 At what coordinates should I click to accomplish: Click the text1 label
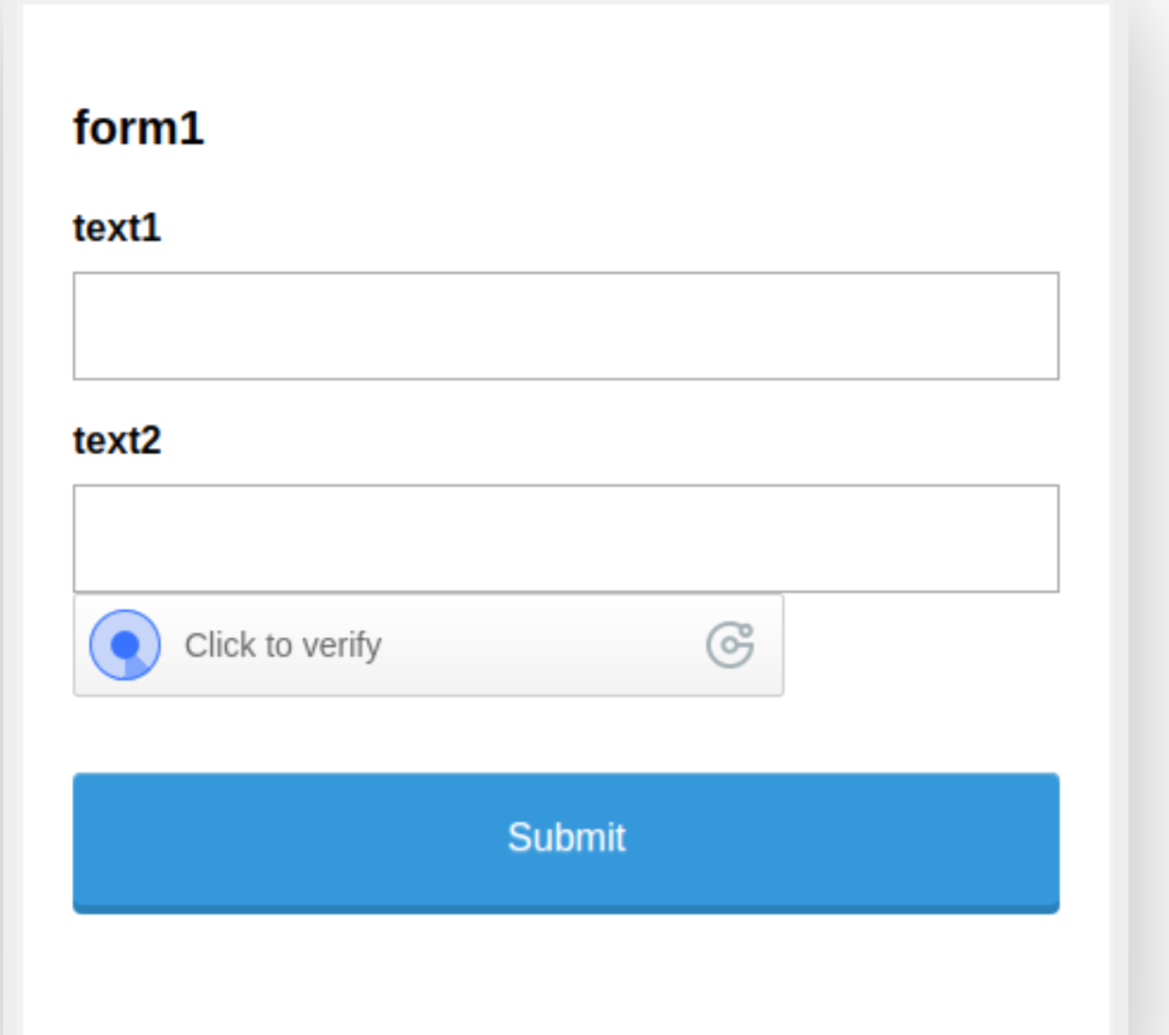coord(117,229)
